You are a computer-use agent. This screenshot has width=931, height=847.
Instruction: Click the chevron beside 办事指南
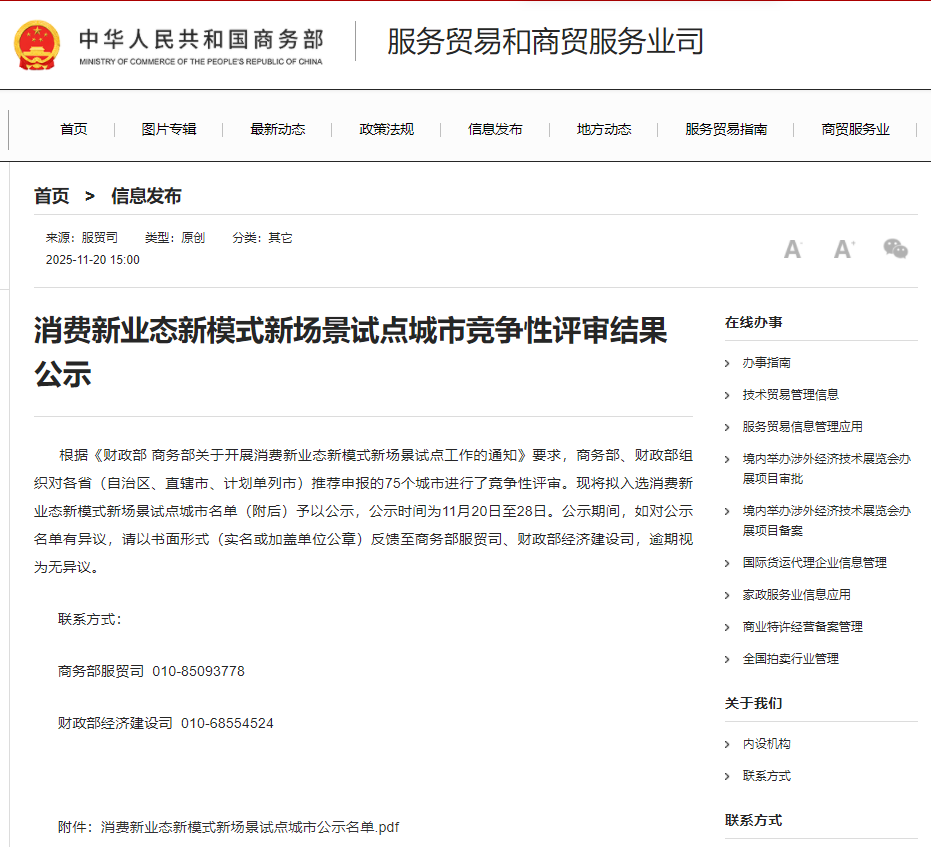click(728, 363)
